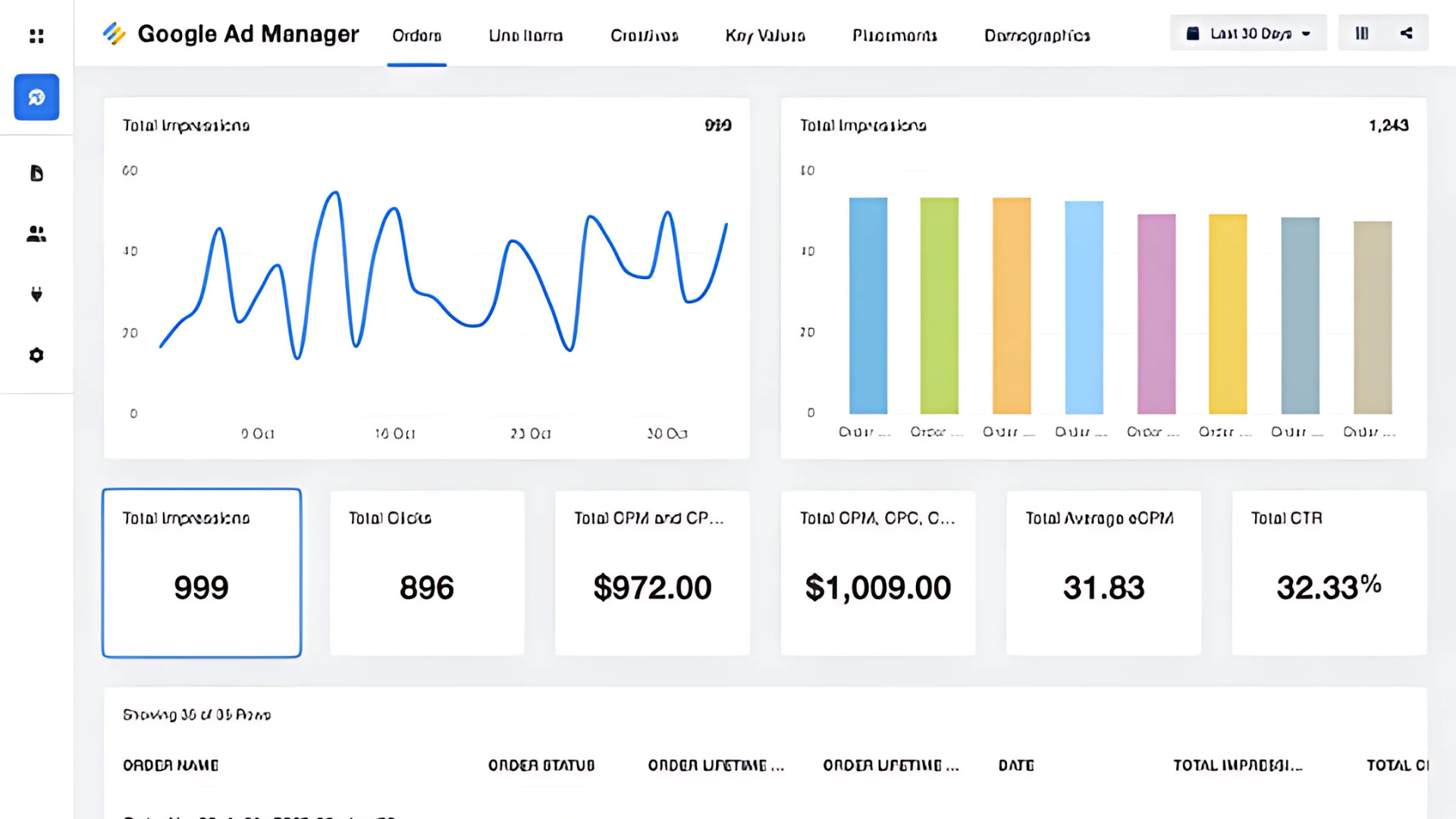Sort by the ORDER STATUS column header
The height and width of the screenshot is (819, 1456).
(x=541, y=765)
